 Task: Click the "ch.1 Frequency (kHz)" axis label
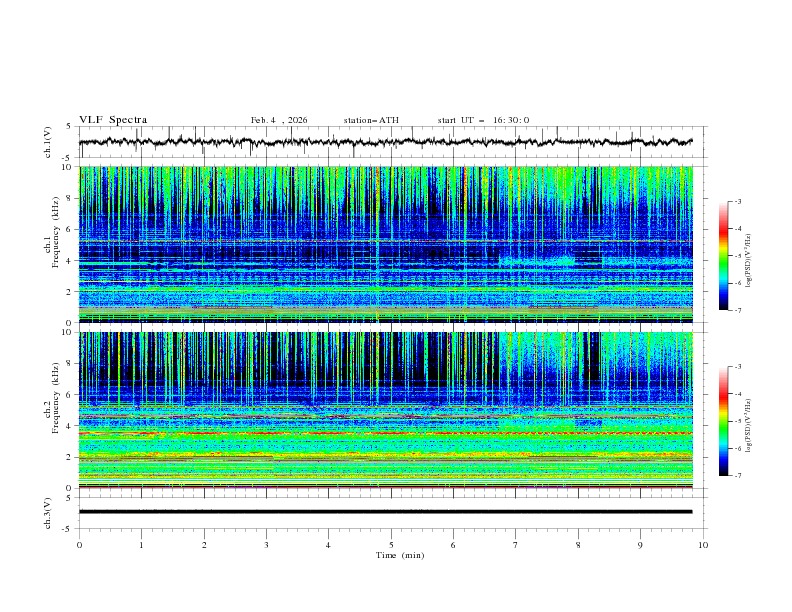52,233
